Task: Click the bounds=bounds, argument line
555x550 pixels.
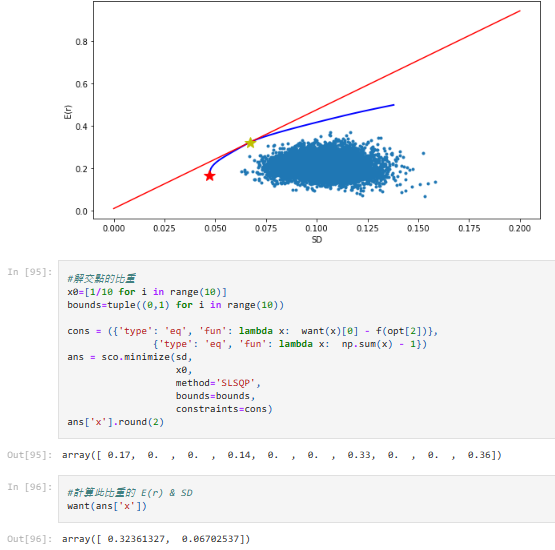Action: (216, 396)
